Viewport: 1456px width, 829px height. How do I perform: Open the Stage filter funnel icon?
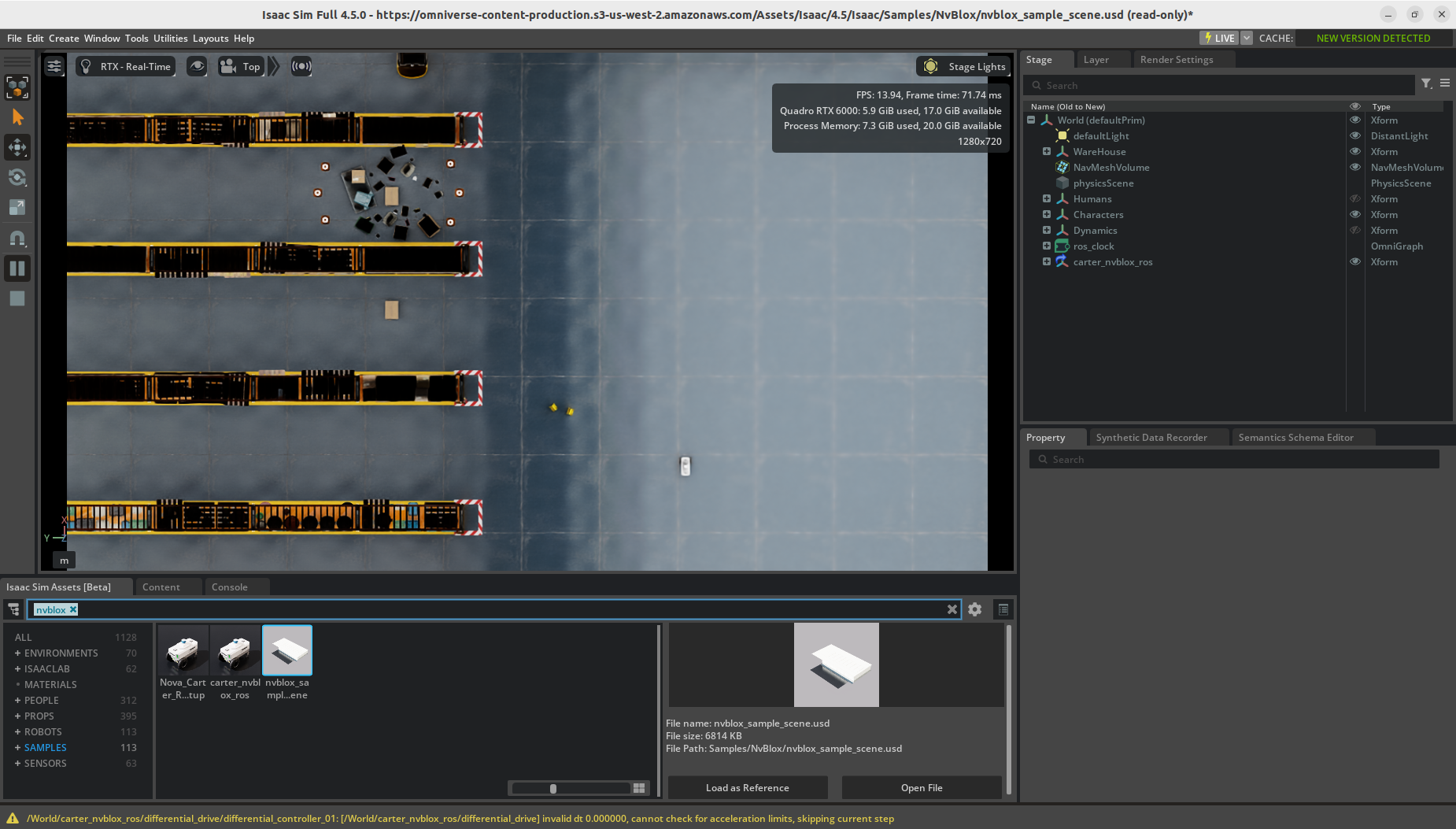coord(1426,83)
